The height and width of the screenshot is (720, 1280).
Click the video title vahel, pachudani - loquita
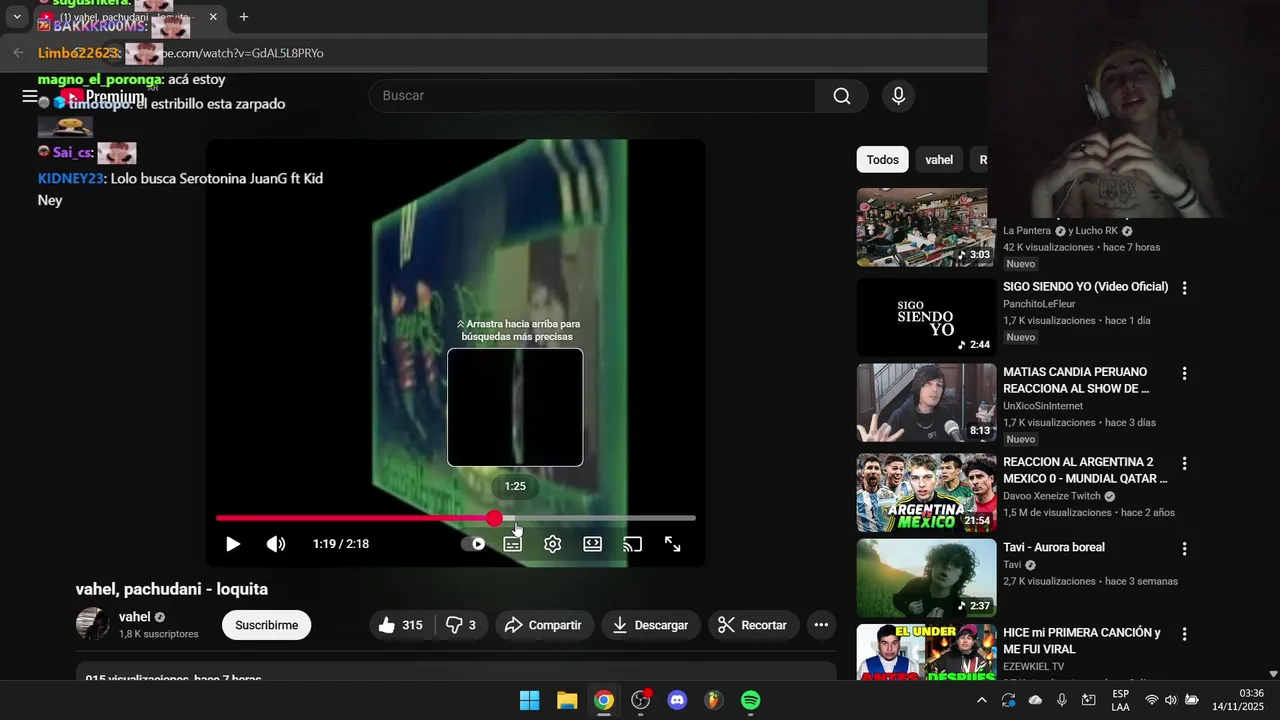pos(172,589)
